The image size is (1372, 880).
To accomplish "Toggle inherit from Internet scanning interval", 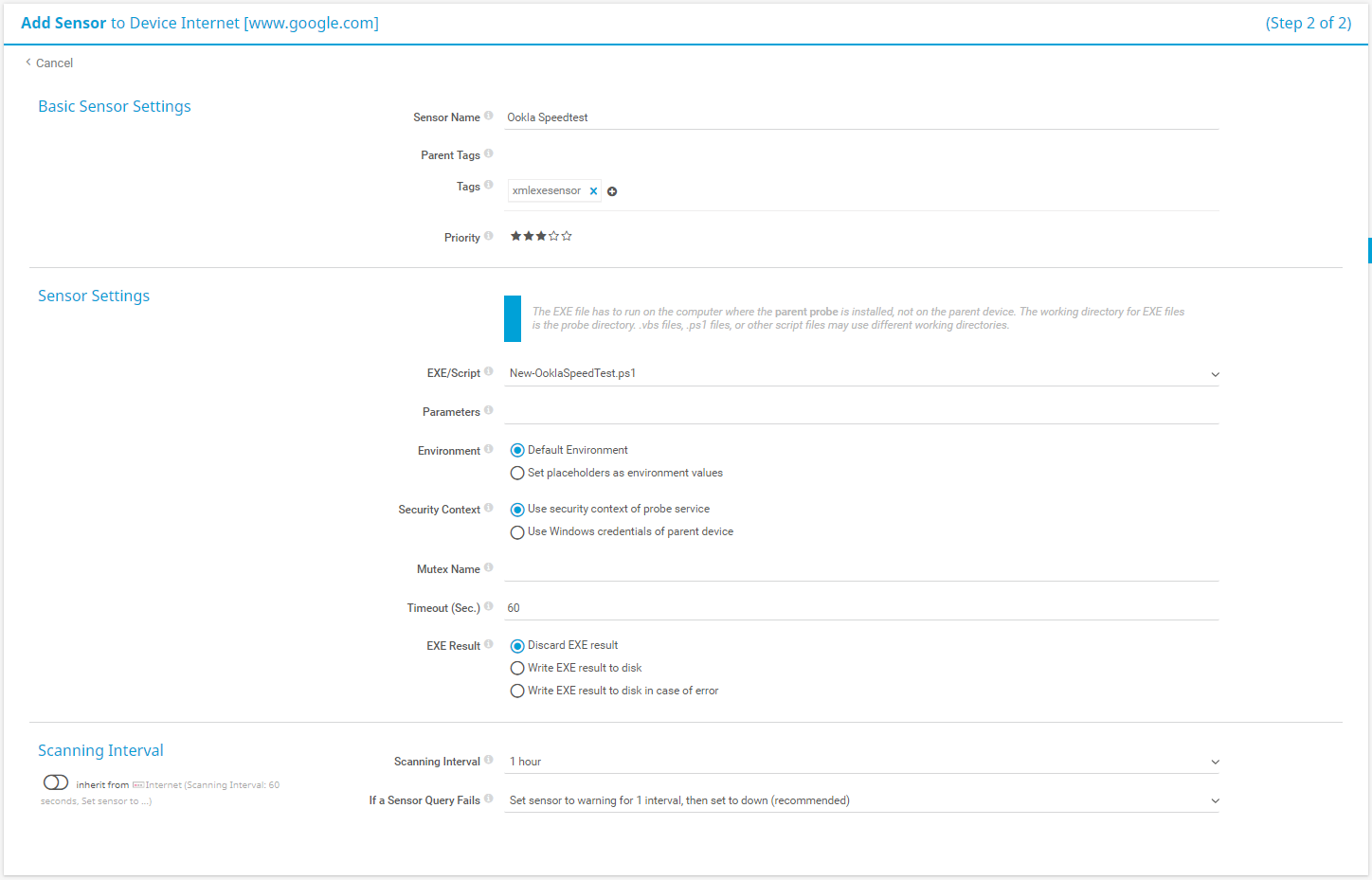I will click(x=56, y=782).
